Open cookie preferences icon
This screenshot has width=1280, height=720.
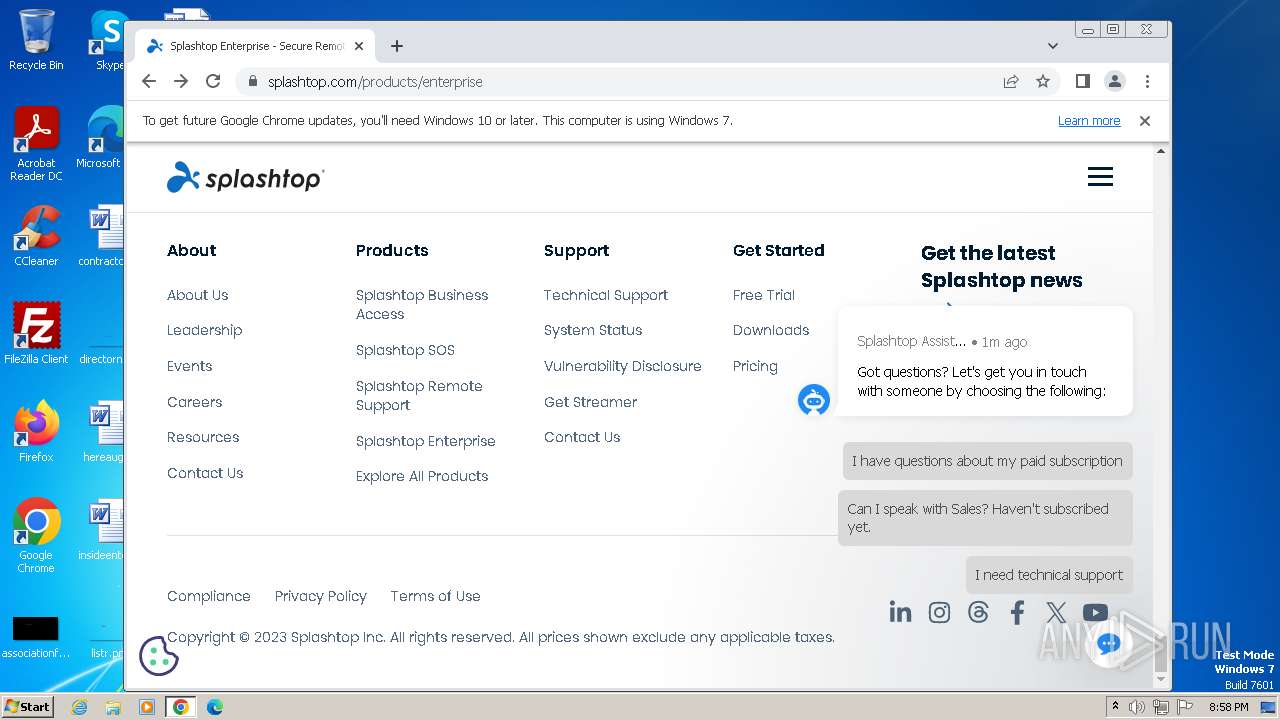158,656
